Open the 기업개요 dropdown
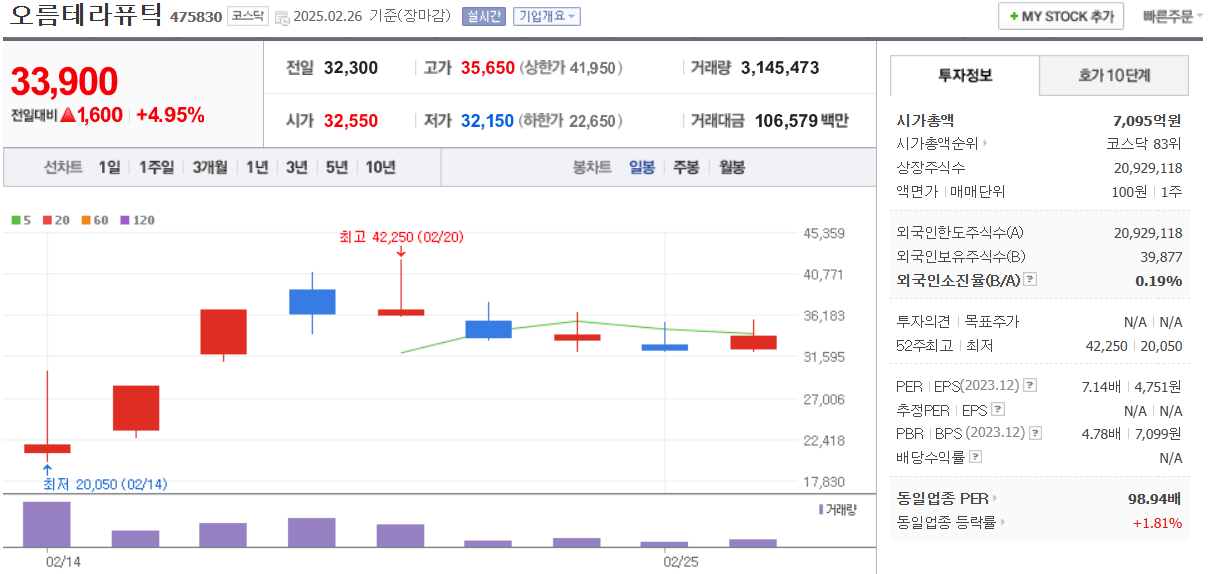The image size is (1210, 574). [546, 17]
